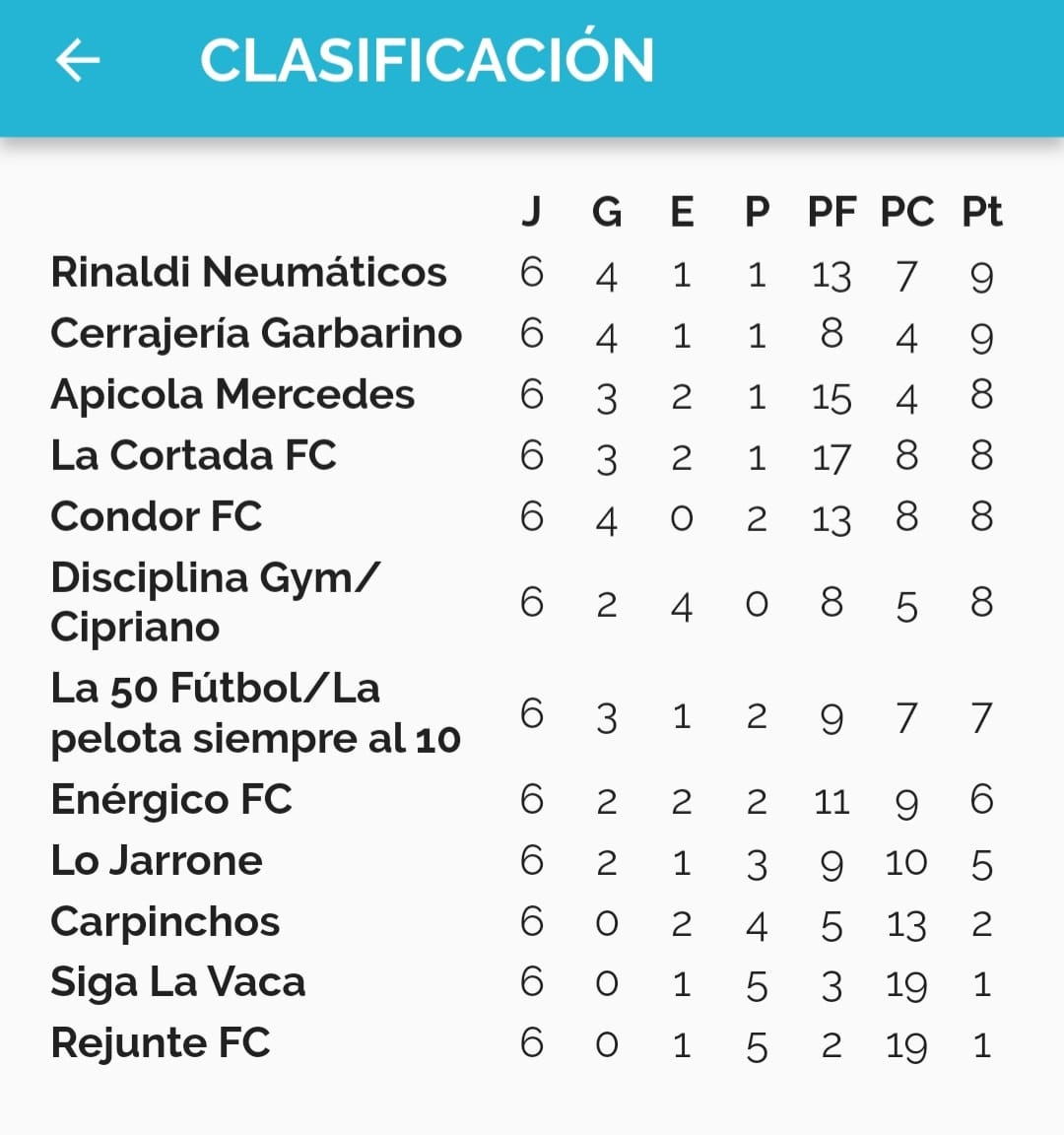Open Condor FC team details
Image resolution: width=1064 pixels, height=1135 pixels.
pyautogui.click(x=156, y=517)
